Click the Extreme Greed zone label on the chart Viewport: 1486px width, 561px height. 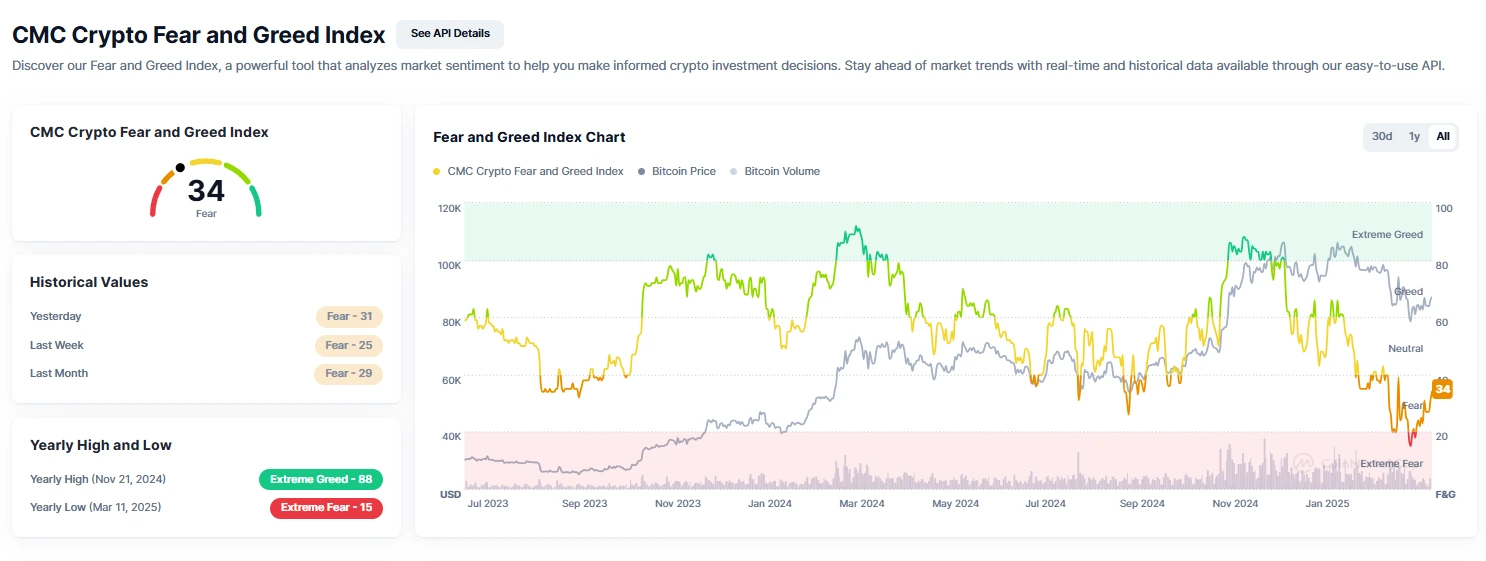click(1387, 235)
